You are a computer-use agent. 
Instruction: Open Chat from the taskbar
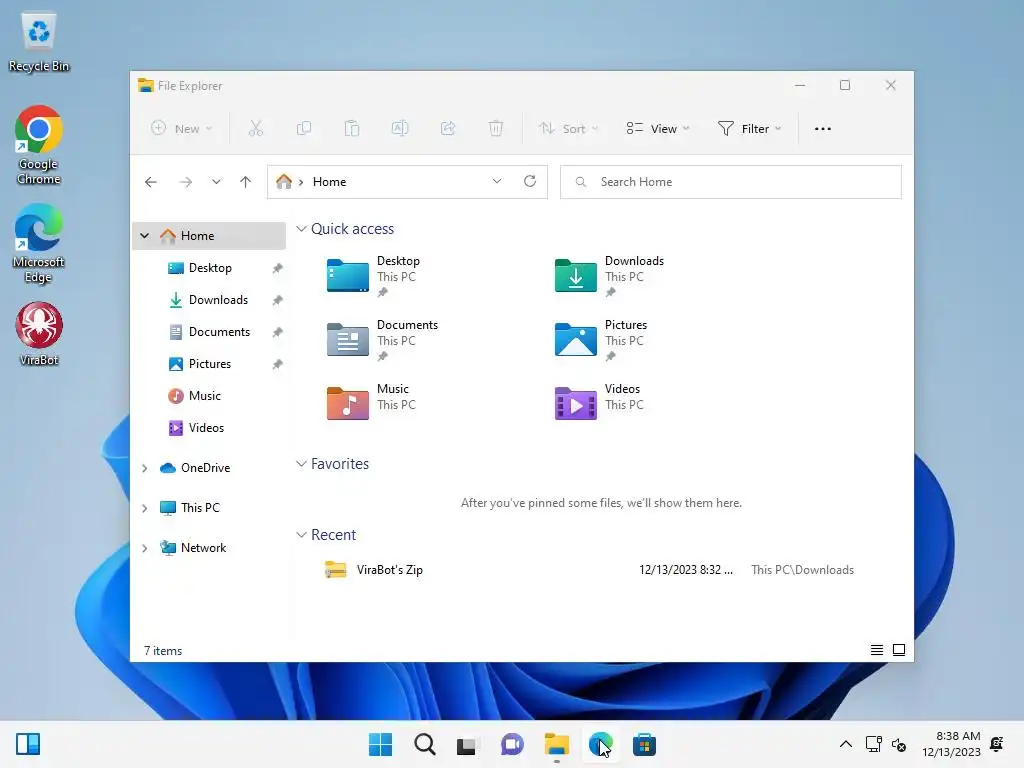(512, 744)
